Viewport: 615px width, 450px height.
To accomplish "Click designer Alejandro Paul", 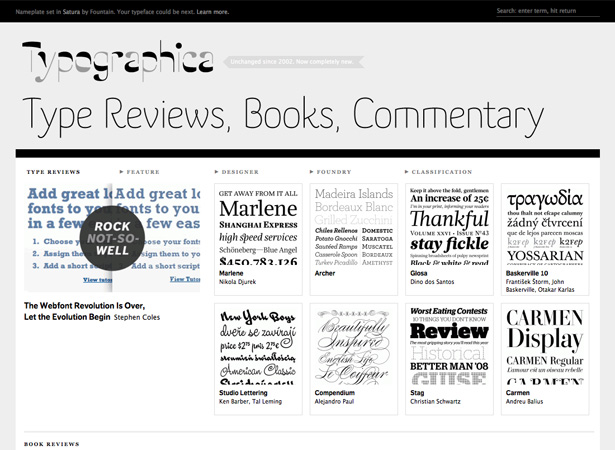I will coord(334,401).
